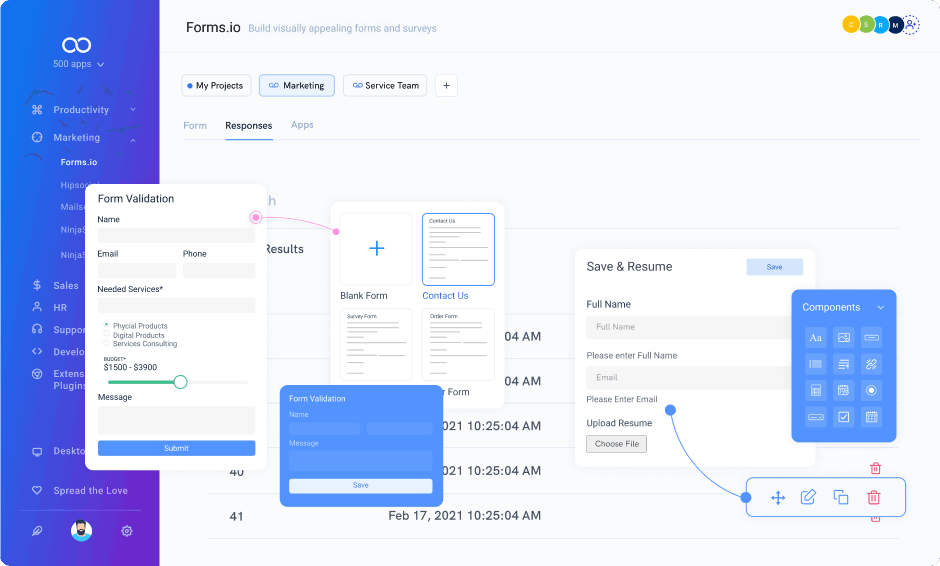Viewport: 940px width, 566px height.
Task: Add the calendar date component in bottom row
Action: [x=872, y=417]
